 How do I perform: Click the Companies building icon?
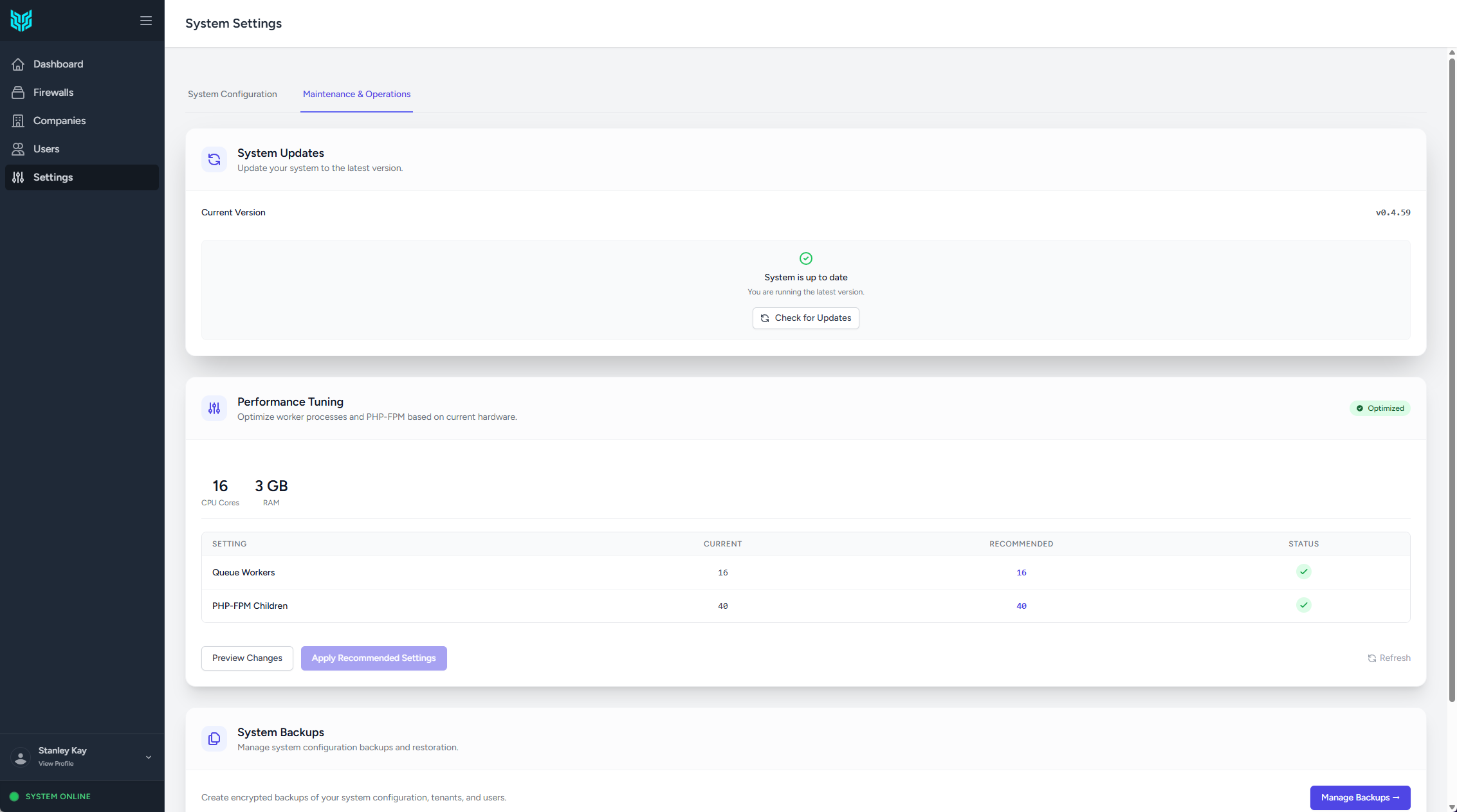coord(18,121)
